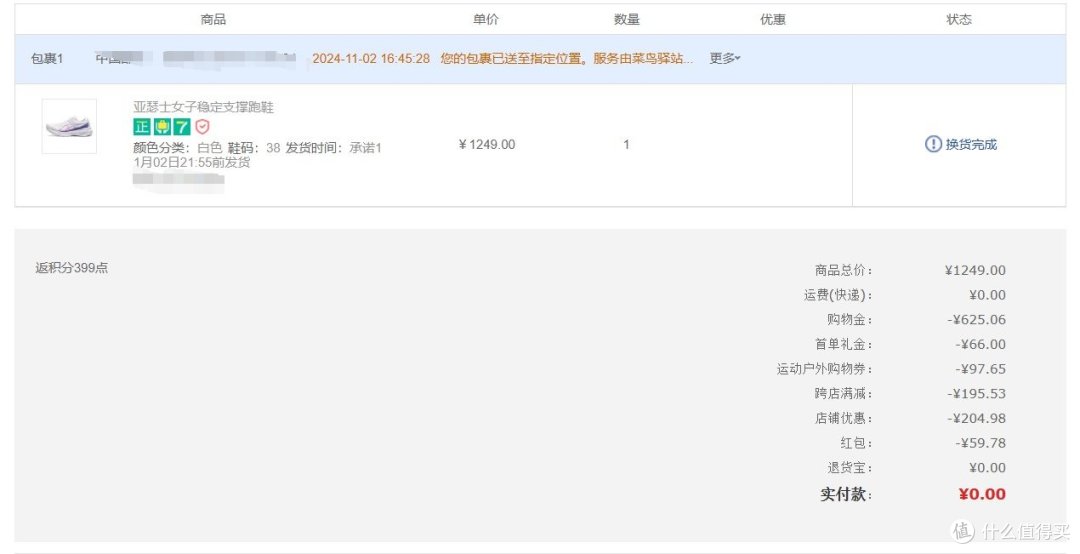
Task: Click the exclamation info icon beside 换货完成
Action: (x=933, y=144)
